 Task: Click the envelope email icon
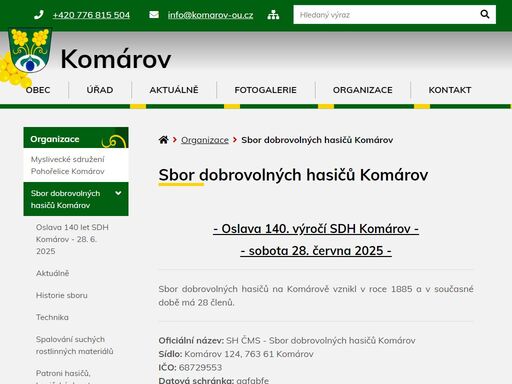(154, 15)
